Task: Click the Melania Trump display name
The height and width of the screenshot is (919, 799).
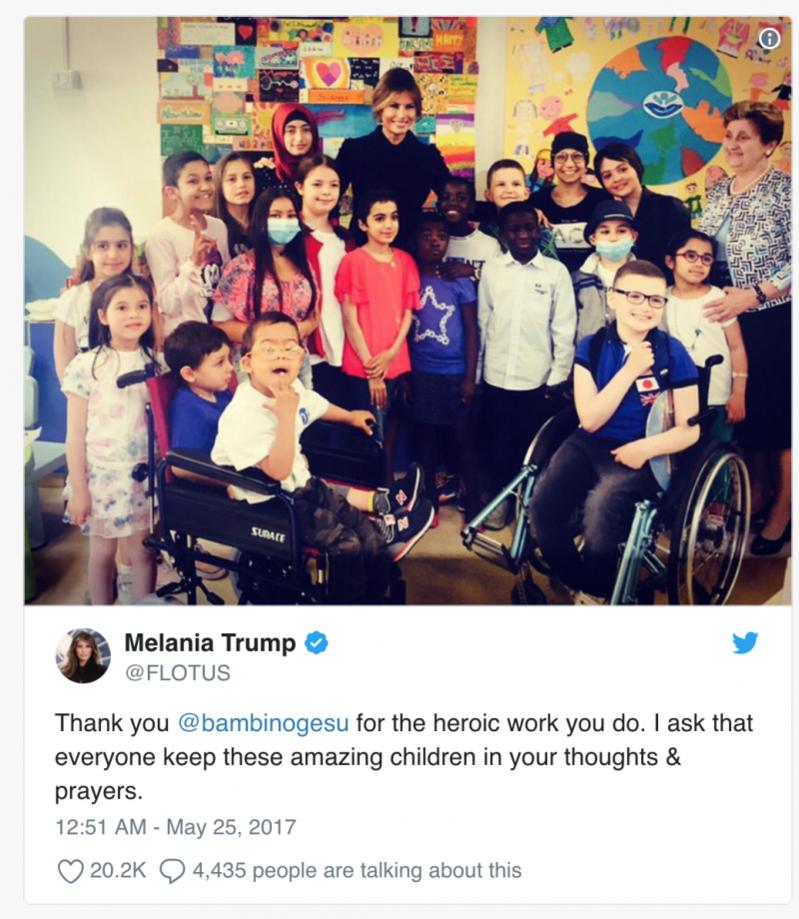Action: pyautogui.click(x=210, y=643)
